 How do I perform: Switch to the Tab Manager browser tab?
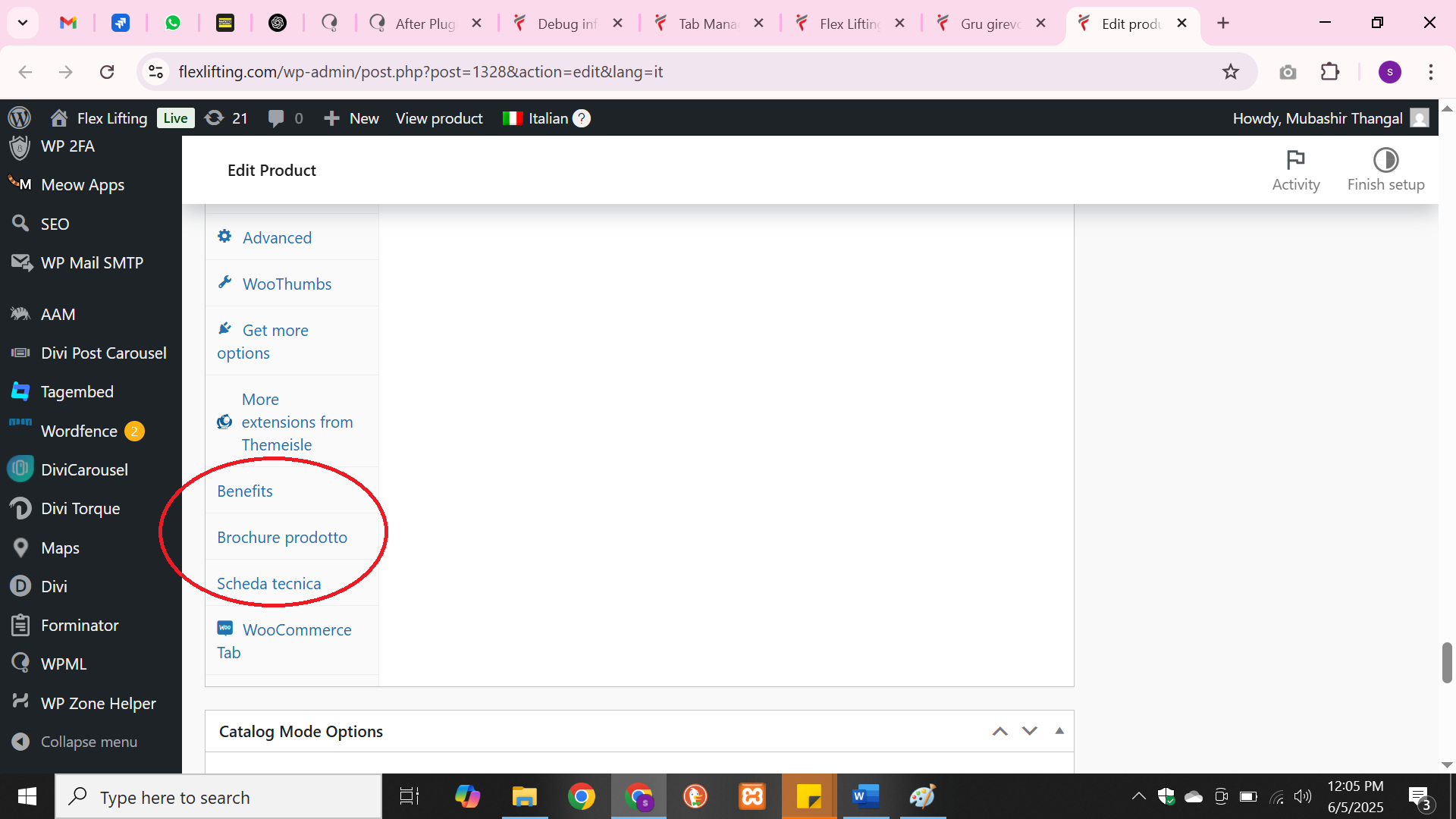tap(709, 24)
